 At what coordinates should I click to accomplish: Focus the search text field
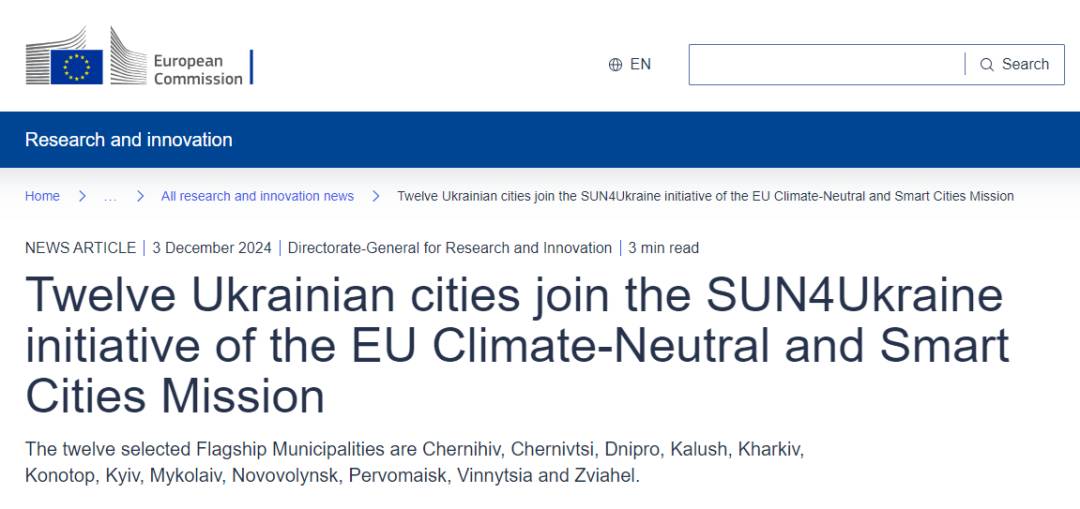827,65
